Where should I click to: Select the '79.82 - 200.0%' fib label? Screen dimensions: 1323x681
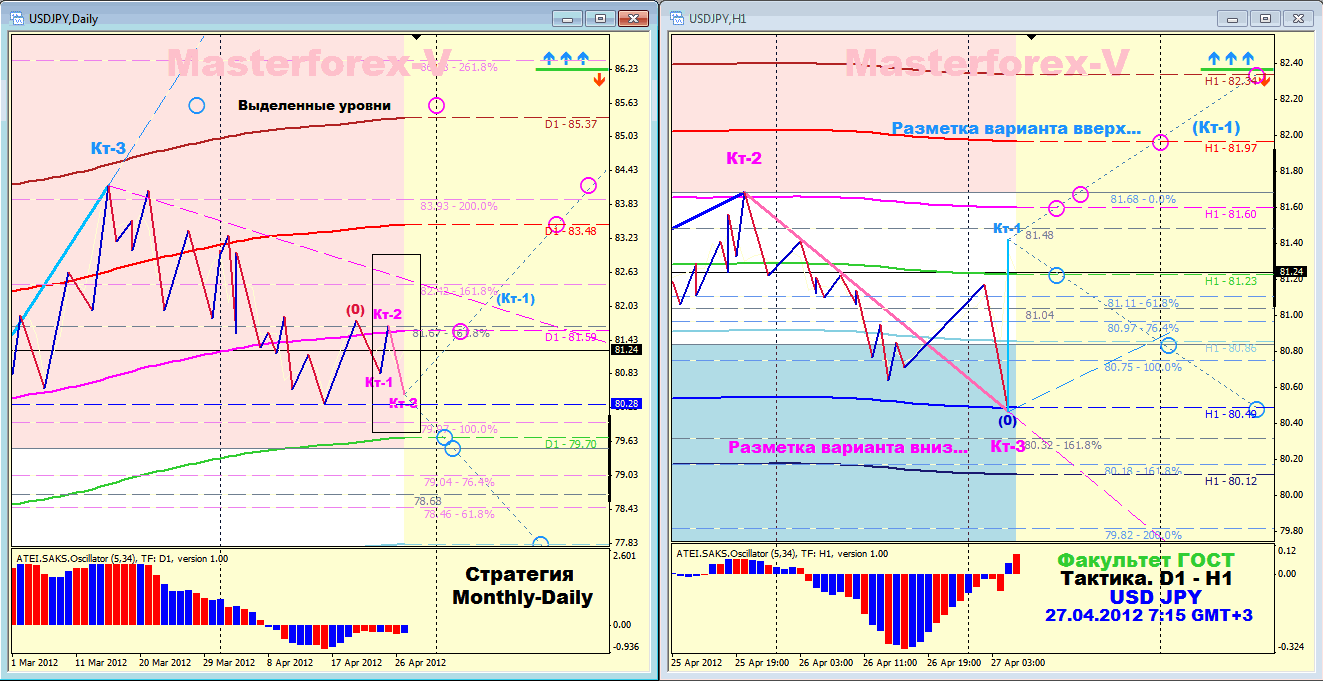[1143, 535]
